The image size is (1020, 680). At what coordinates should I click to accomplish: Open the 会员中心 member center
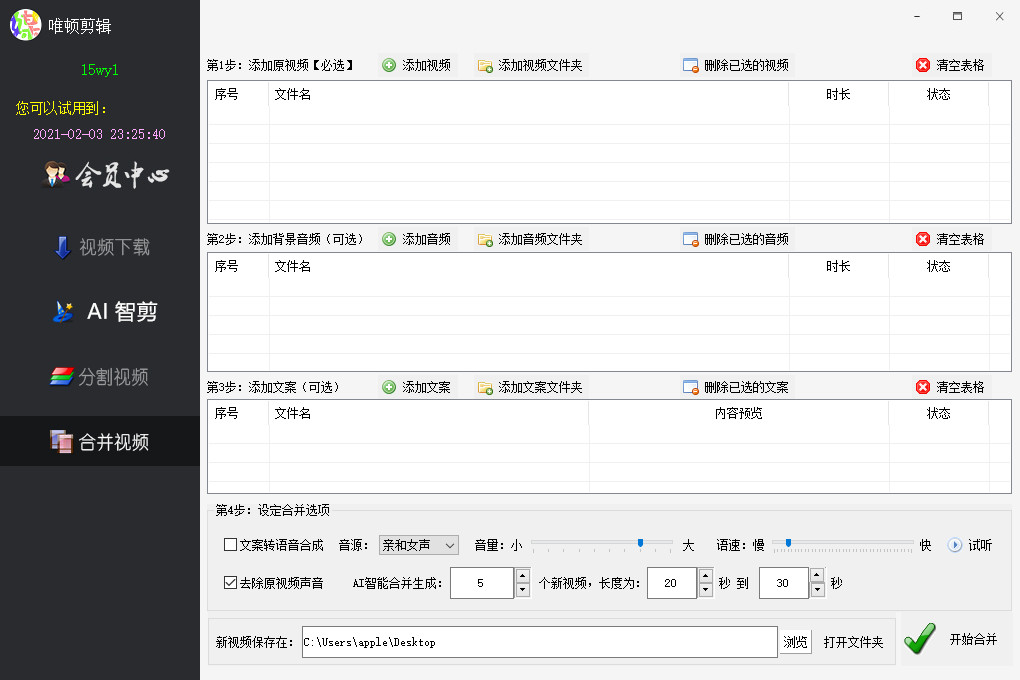(106, 175)
